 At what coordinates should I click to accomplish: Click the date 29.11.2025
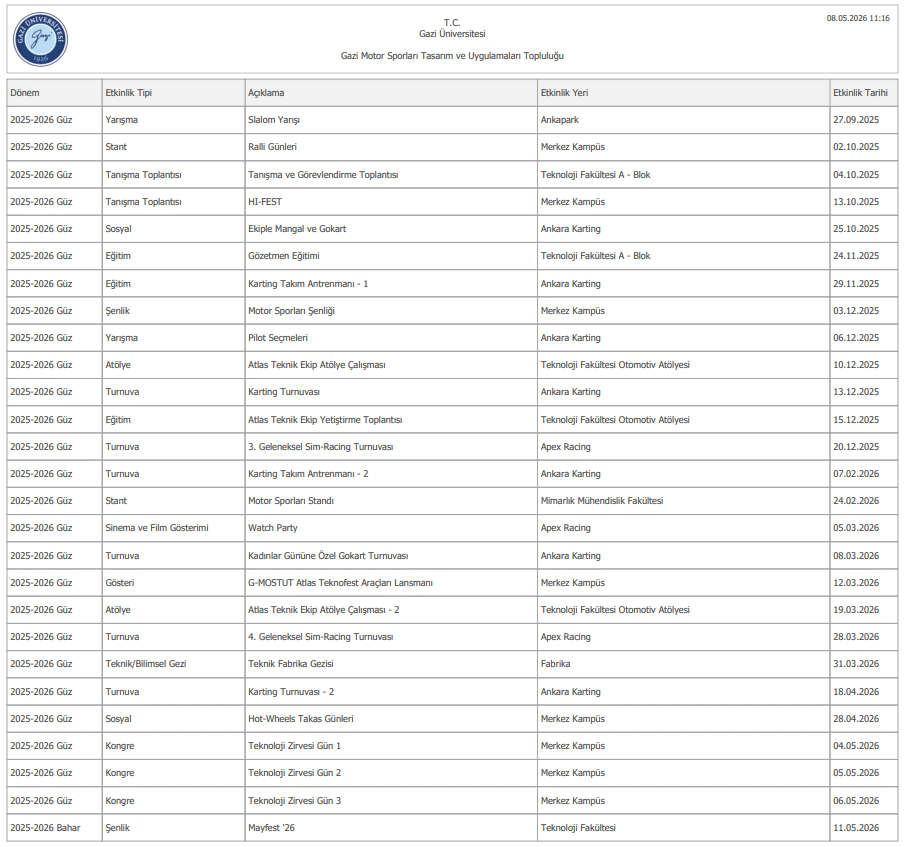tap(856, 284)
